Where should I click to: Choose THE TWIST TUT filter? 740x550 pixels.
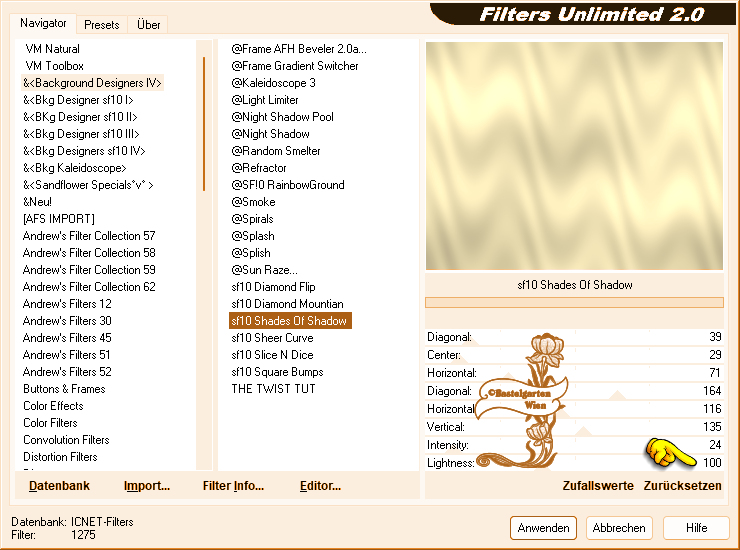click(273, 389)
